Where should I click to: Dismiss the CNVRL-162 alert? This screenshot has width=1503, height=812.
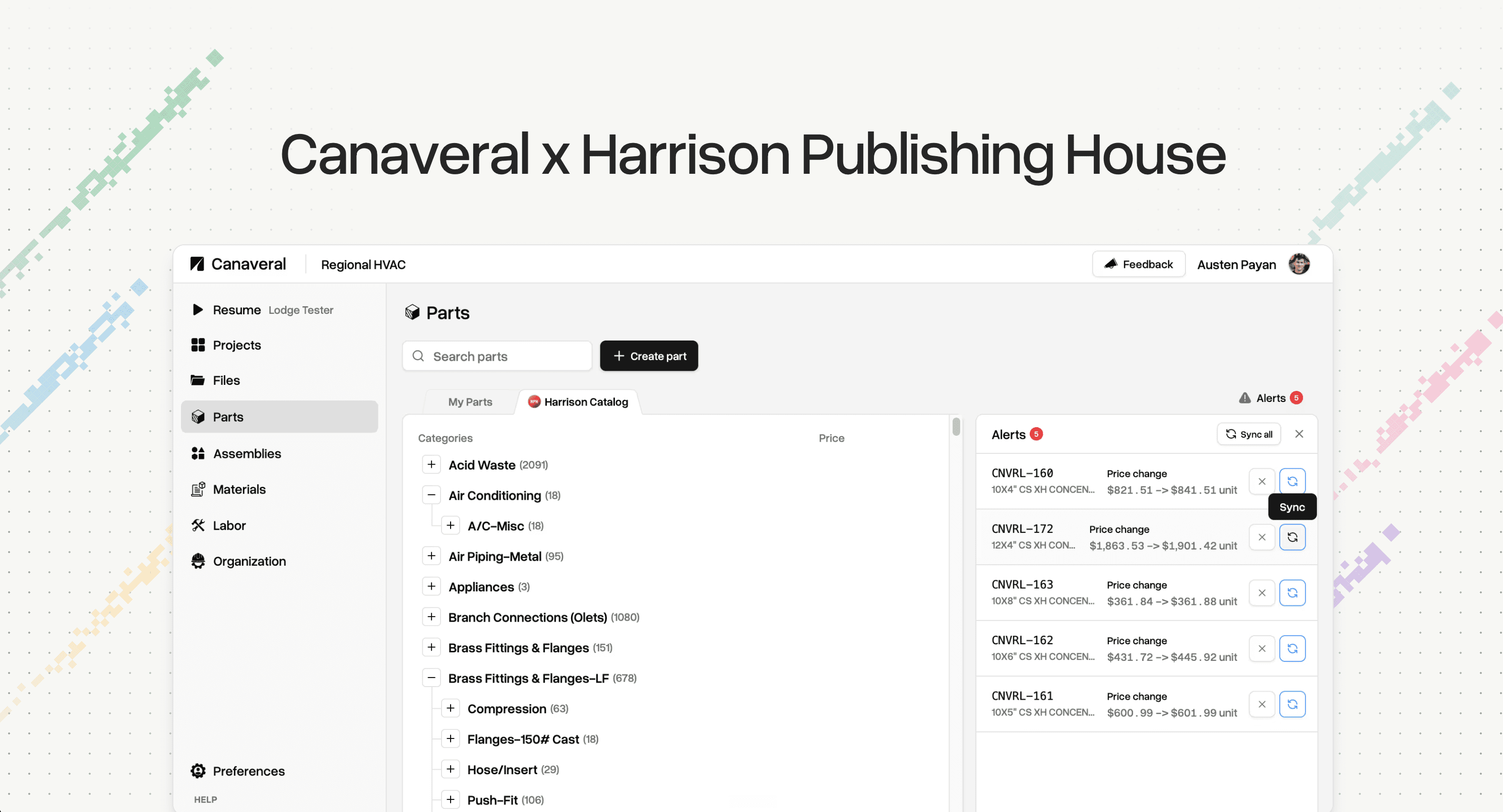pyautogui.click(x=1262, y=649)
